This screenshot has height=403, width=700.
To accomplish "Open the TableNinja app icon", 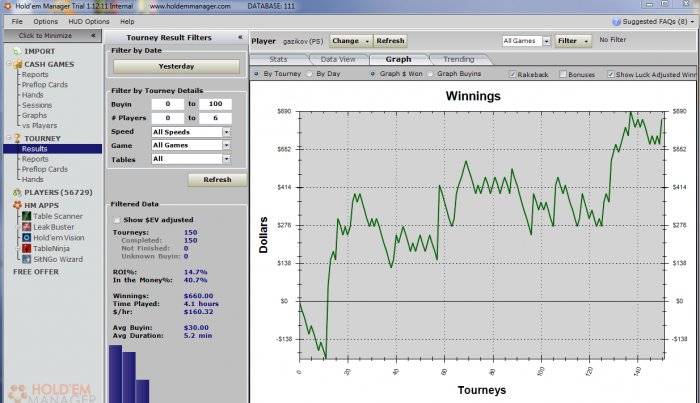I will click(x=27, y=249).
